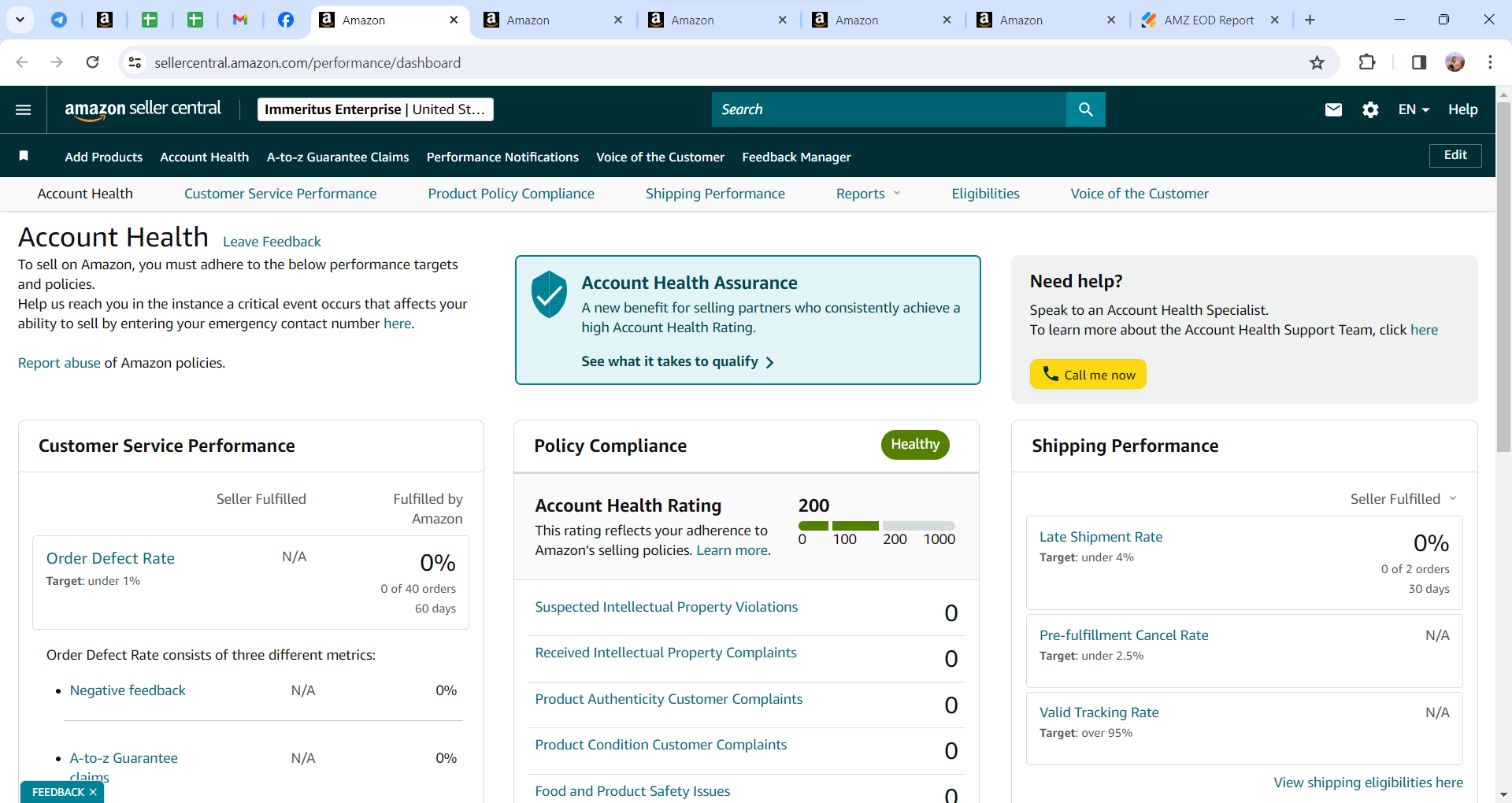Image resolution: width=1512 pixels, height=803 pixels.
Task: Click the bookmark flag icon in nav bar
Action: (24, 156)
